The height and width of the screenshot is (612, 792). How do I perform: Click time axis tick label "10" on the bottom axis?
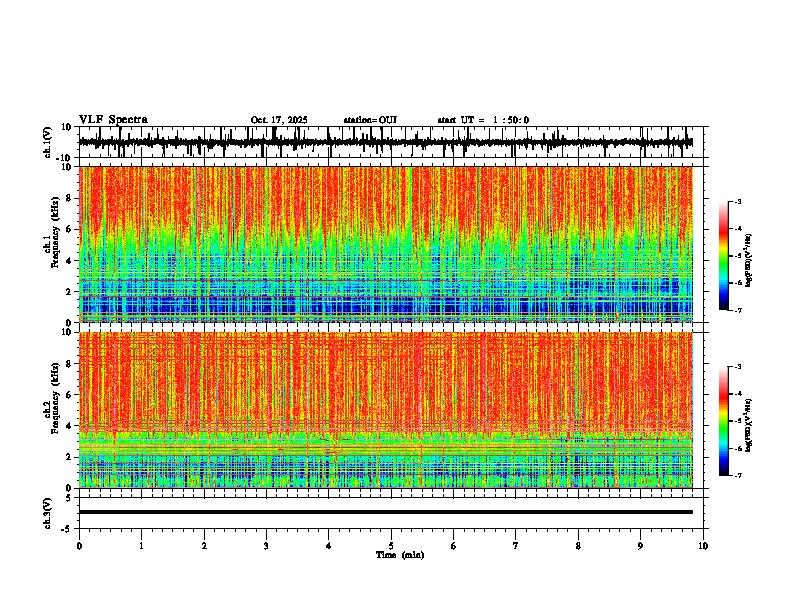703,546
